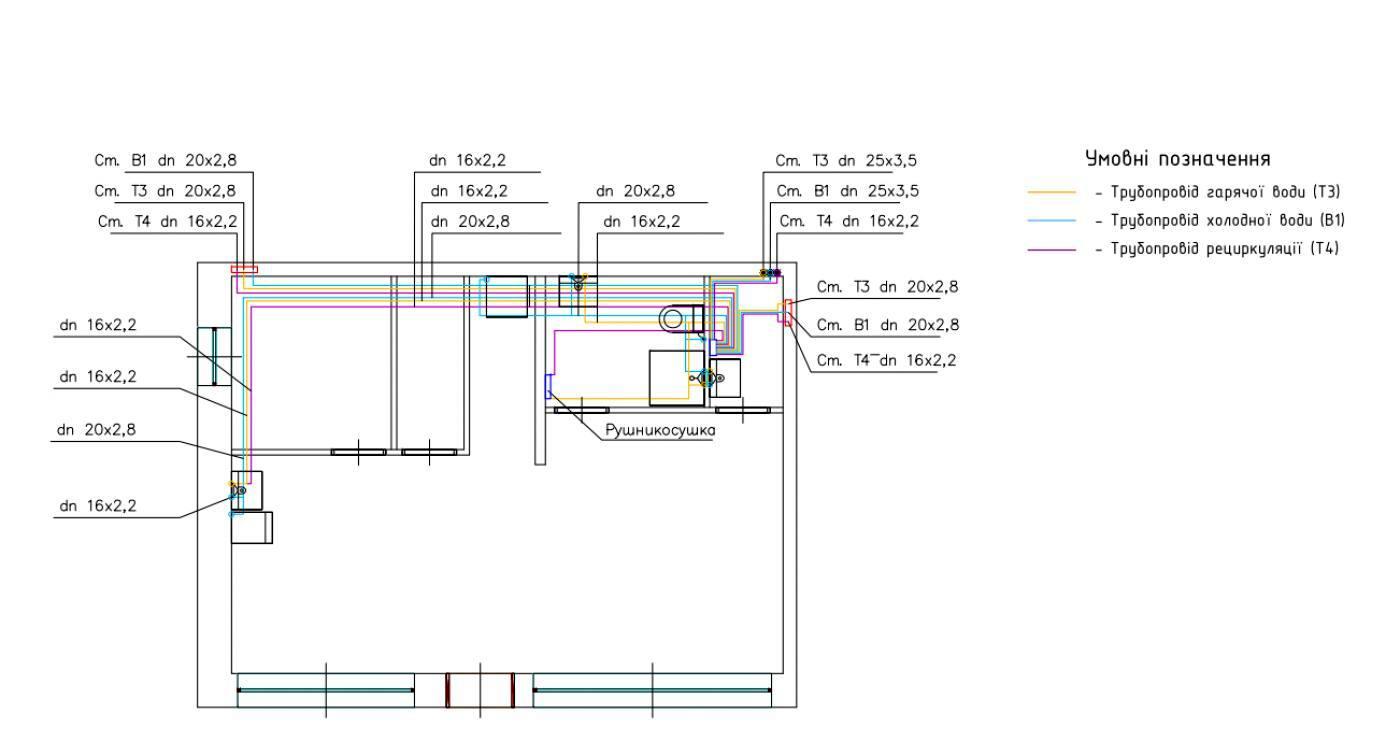Viewport: 1400px width, 742px height.
Task: Select the window symbol on the left wall
Action: coord(213,356)
